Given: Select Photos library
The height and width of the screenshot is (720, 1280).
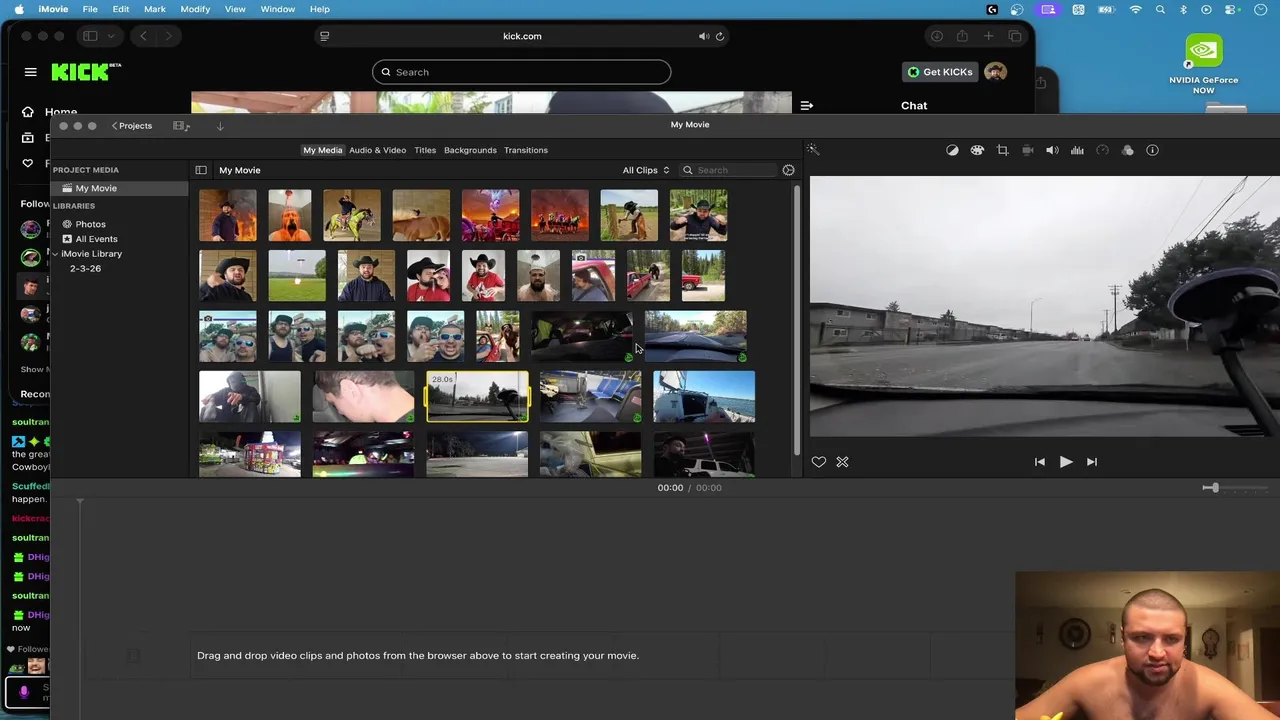Looking at the screenshot, I should 90,224.
